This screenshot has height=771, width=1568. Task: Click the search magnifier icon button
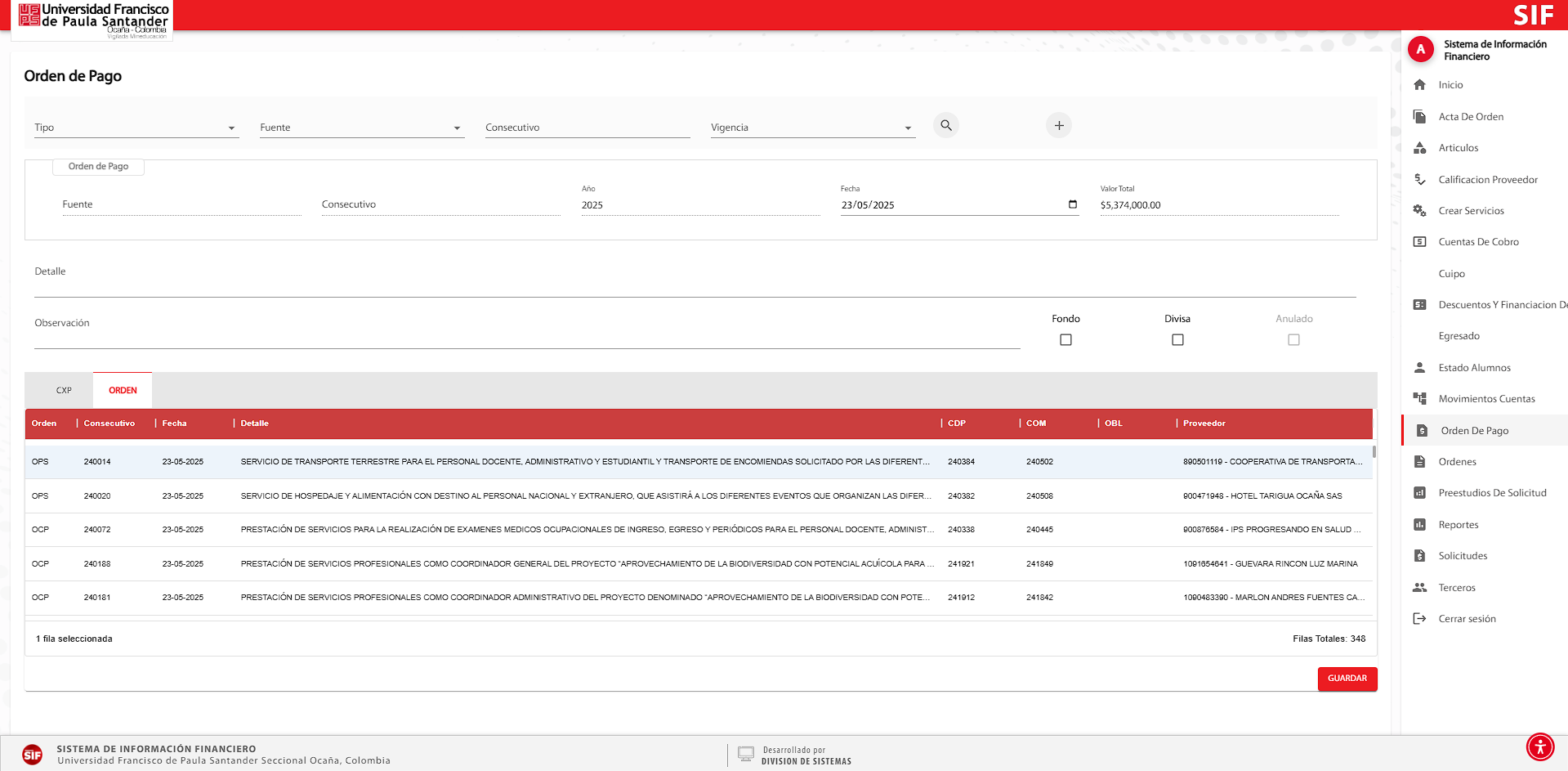(x=946, y=125)
